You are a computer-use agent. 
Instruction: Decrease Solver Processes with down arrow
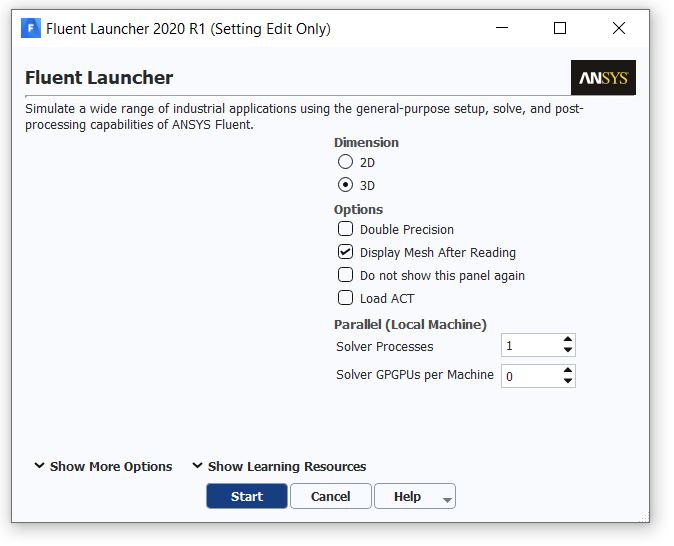pos(567,350)
